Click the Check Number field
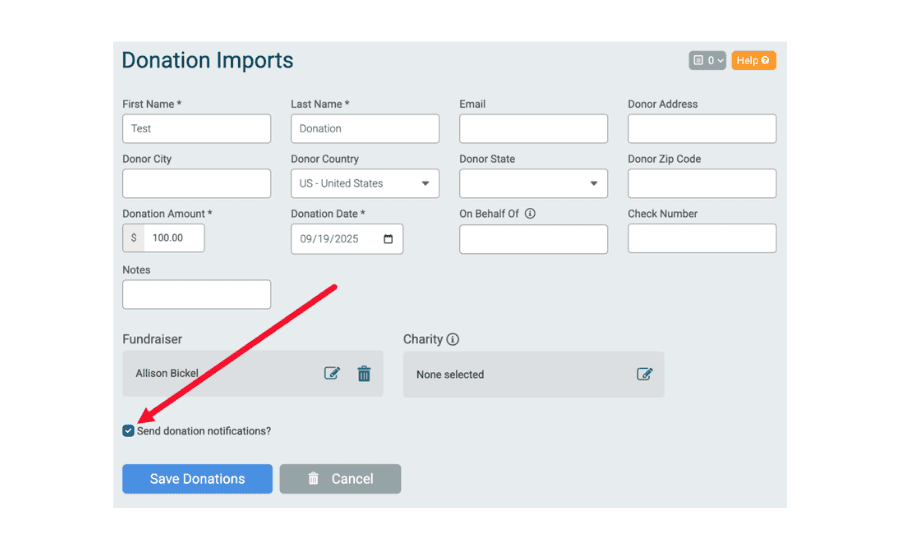This screenshot has height=550, width=900. tap(702, 239)
